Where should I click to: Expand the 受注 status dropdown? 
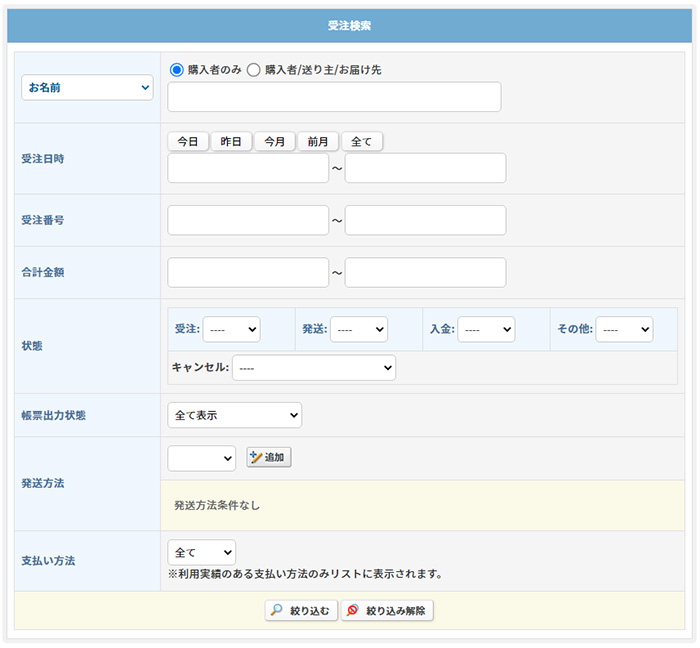(232, 329)
